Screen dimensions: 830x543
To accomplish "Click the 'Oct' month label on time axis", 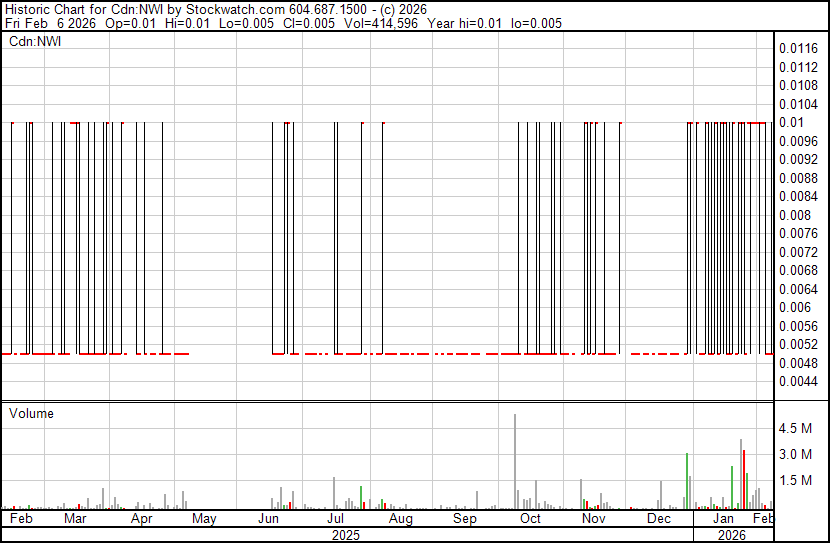I will click(530, 518).
